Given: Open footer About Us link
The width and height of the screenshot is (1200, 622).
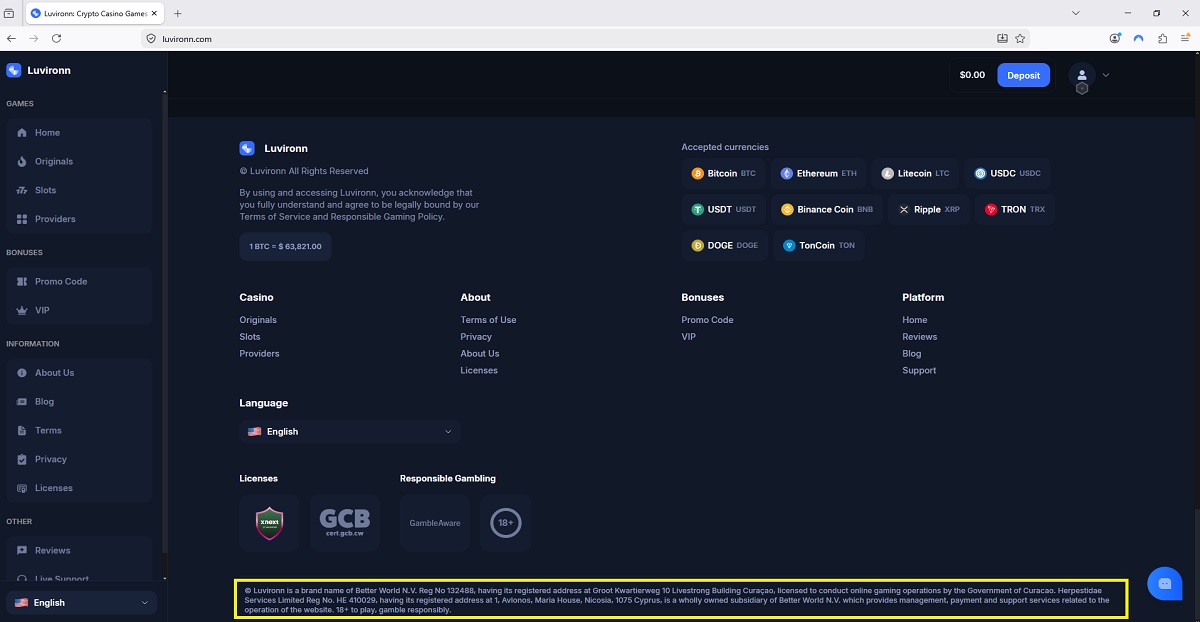Looking at the screenshot, I should pyautogui.click(x=480, y=354).
